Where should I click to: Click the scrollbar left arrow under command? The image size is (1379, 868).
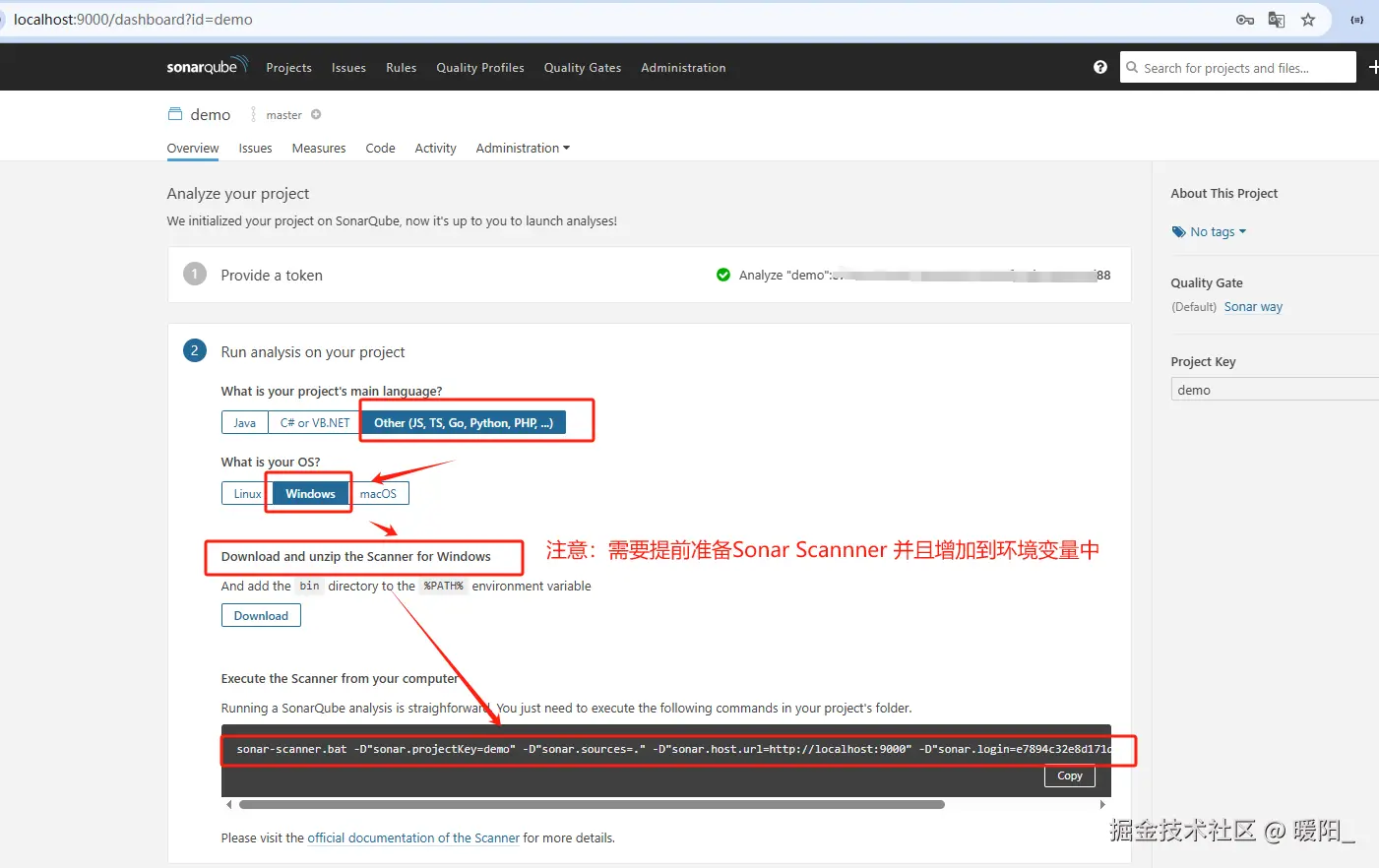click(228, 804)
